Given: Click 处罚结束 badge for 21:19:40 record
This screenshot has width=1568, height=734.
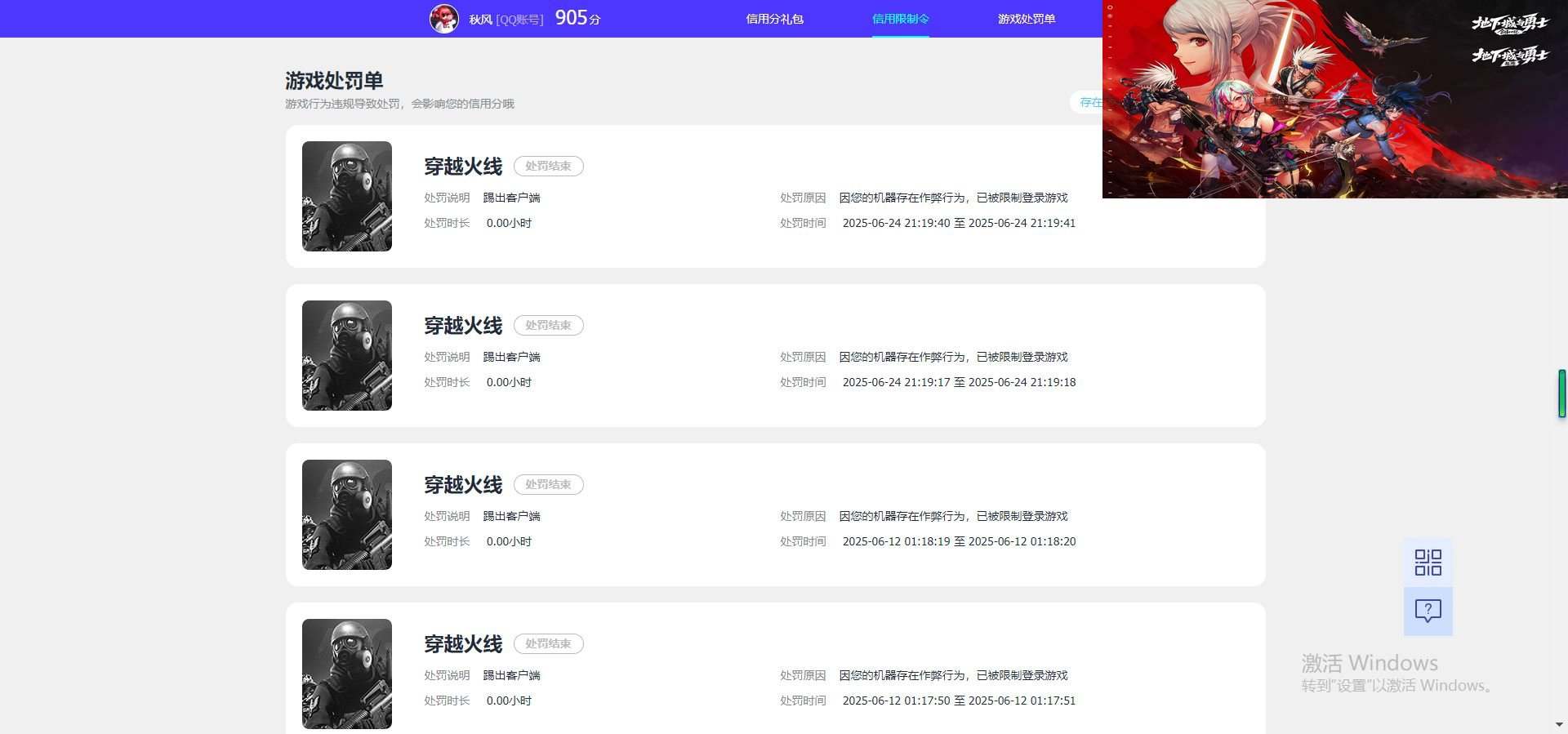Looking at the screenshot, I should (x=548, y=166).
